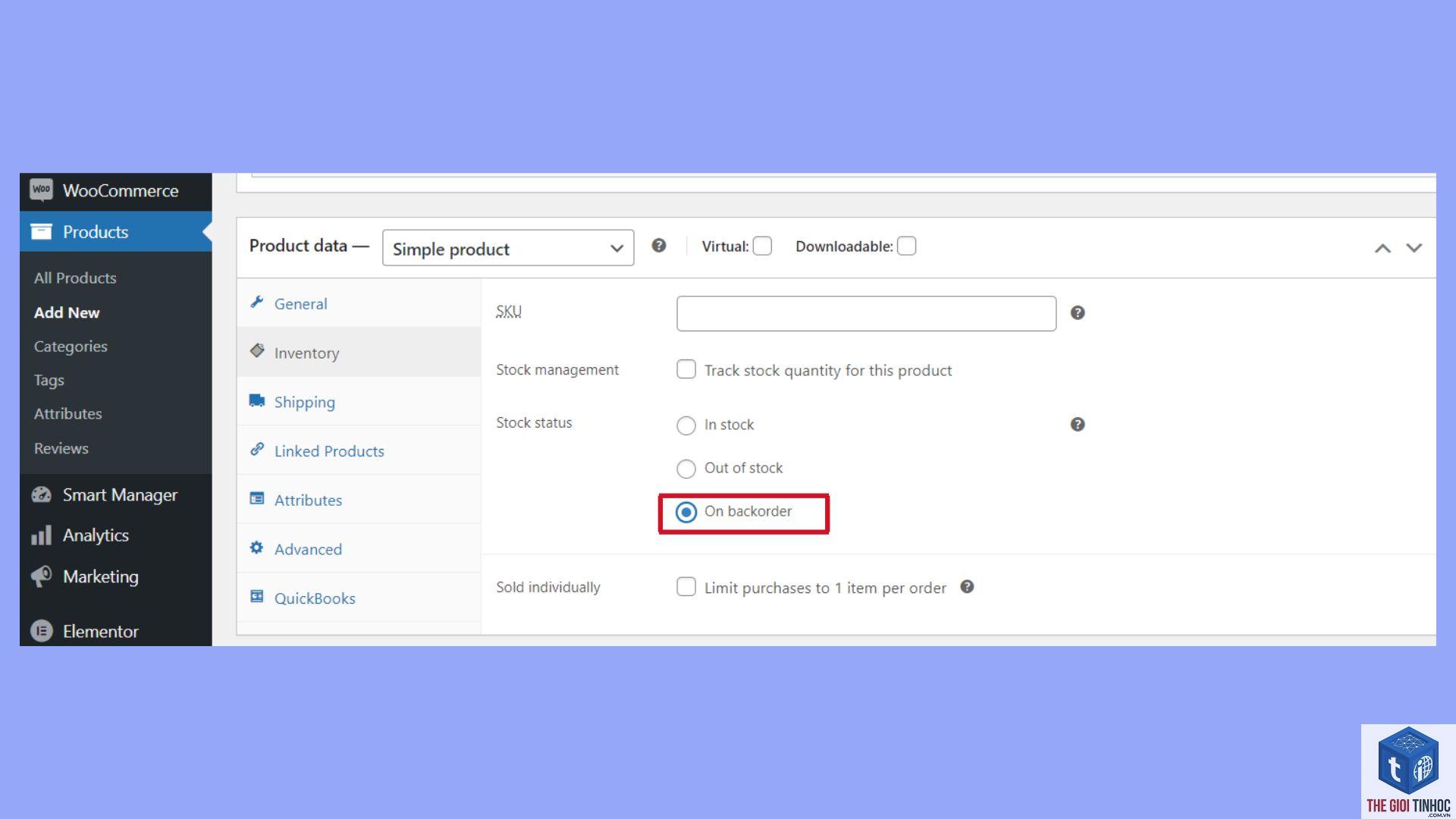
Task: Click help icon beside Stock status options
Action: pos(1078,425)
